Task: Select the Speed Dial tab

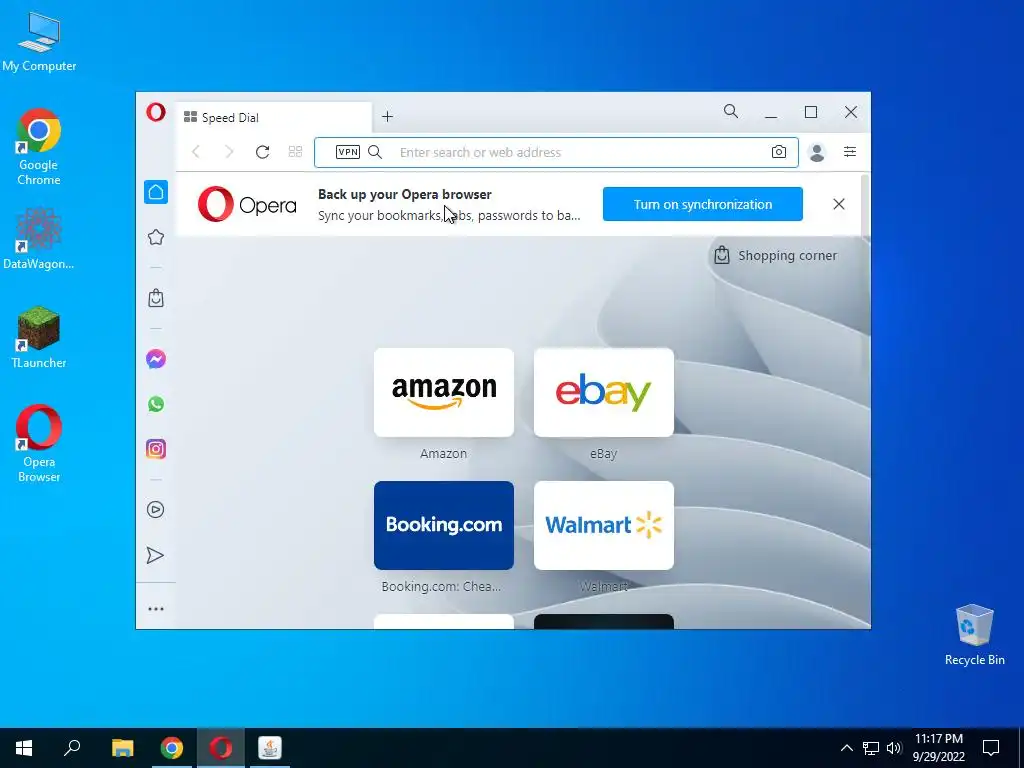Action: 274,118
